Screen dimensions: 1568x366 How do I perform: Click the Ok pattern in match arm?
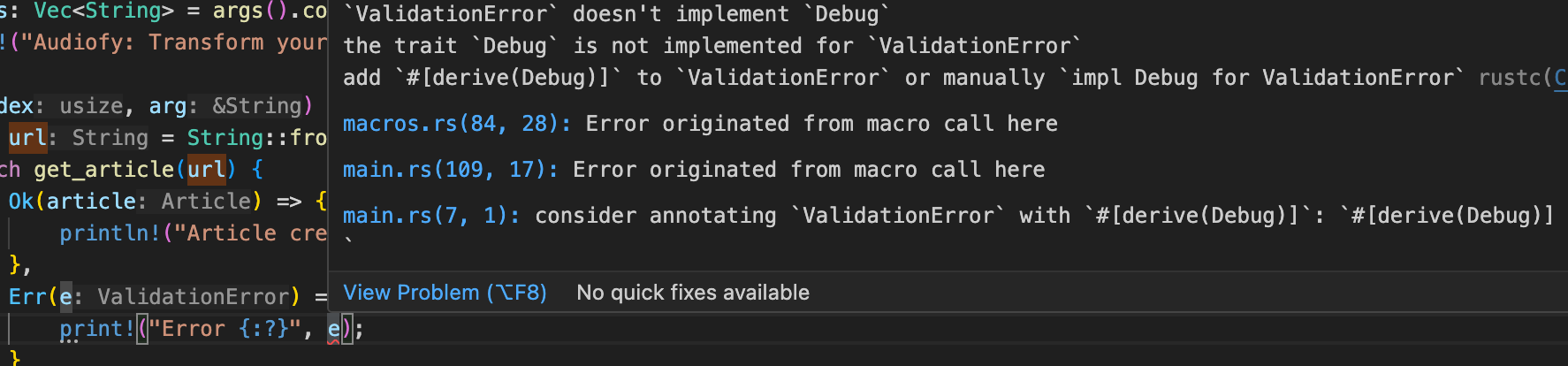click(21, 202)
